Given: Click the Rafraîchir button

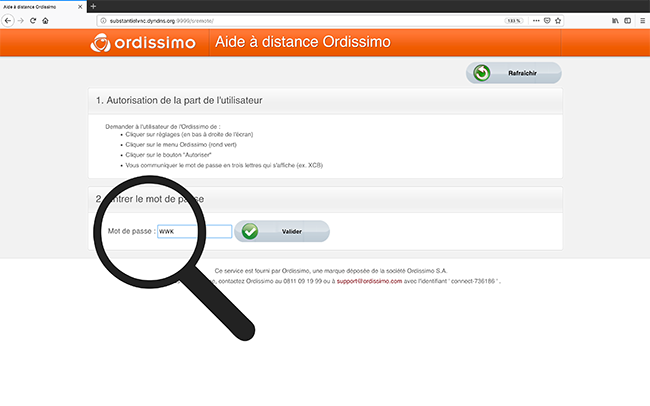Looking at the screenshot, I should pos(514,73).
